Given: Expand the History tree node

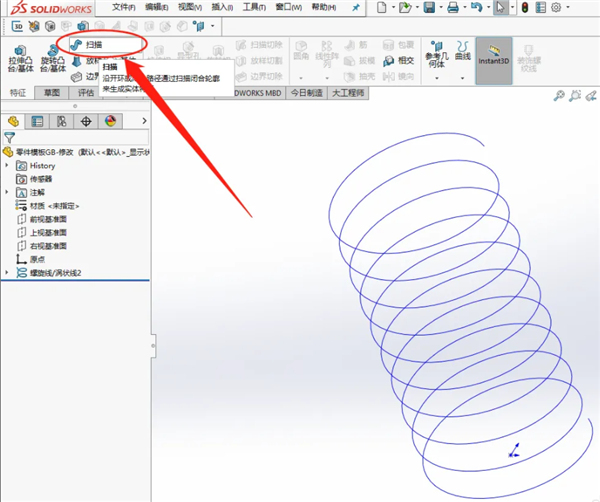Looking at the screenshot, I should pos(8,166).
